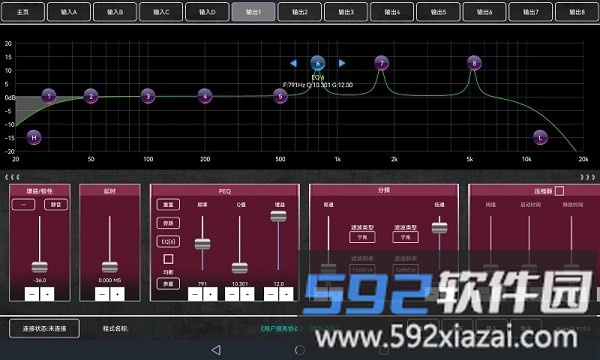
Task: Click the EQ[6] band selector button
Action: pyautogui.click(x=168, y=241)
